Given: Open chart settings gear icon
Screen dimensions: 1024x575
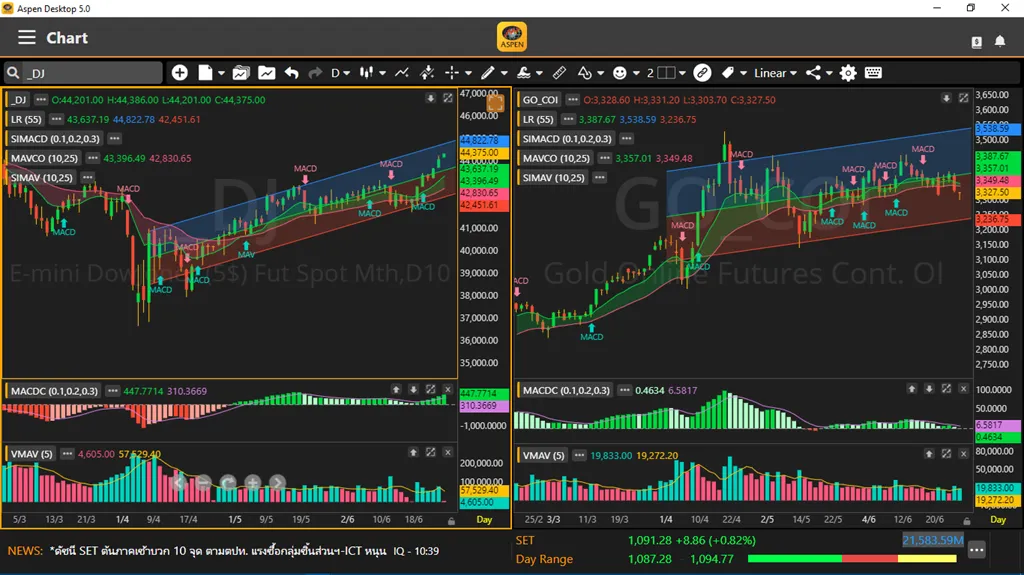Looking at the screenshot, I should coord(848,73).
